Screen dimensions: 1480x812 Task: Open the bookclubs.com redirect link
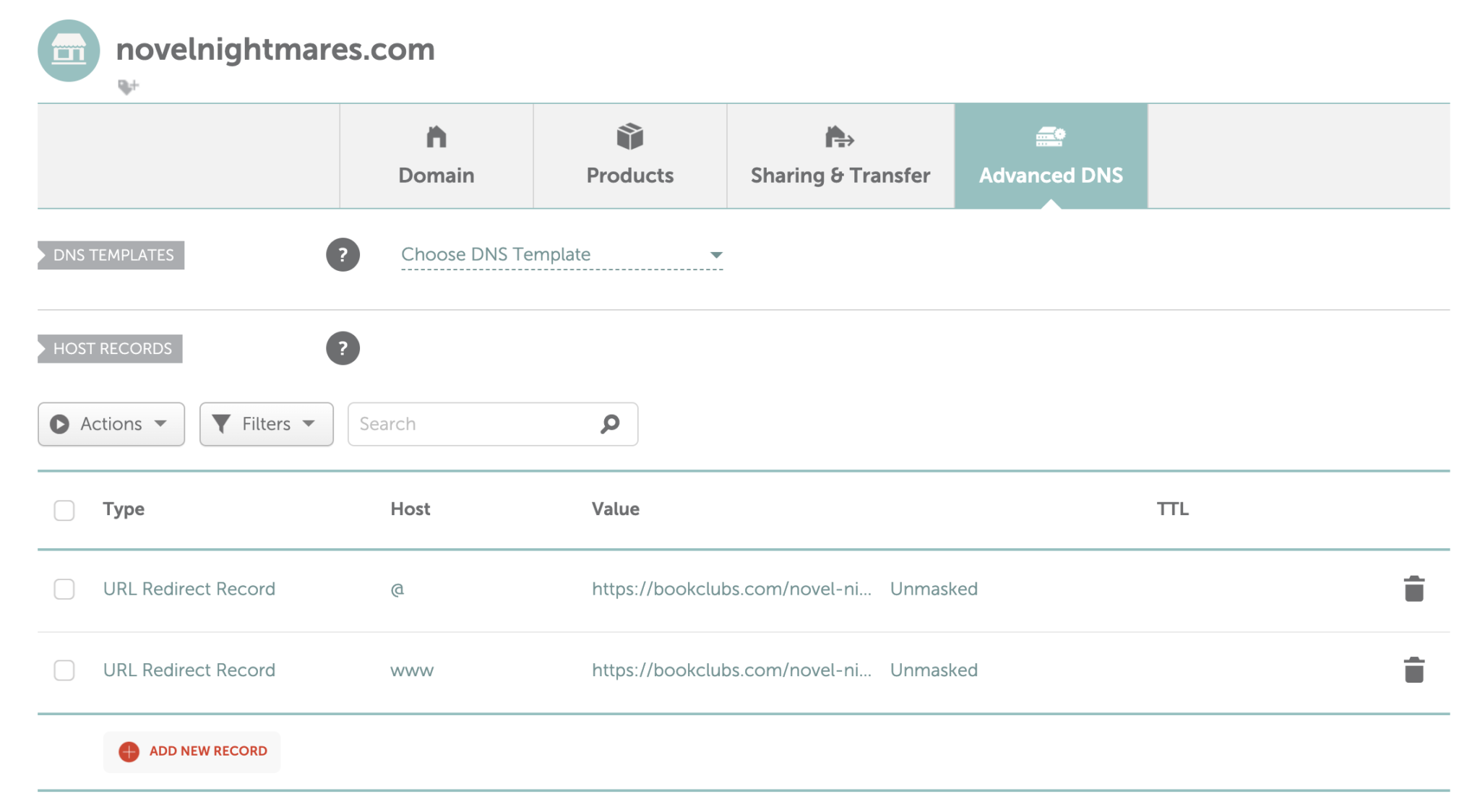(731, 589)
